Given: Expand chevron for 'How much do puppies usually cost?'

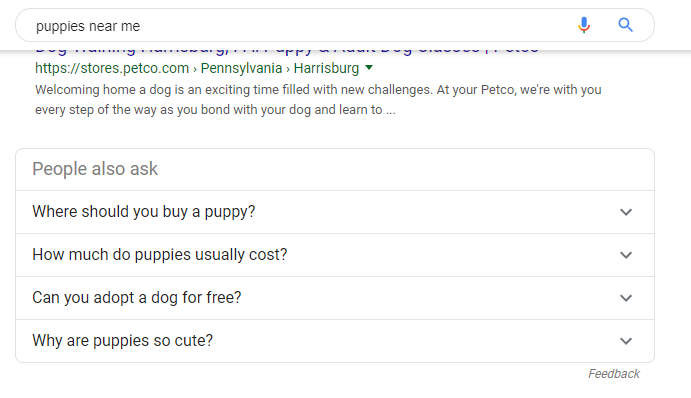Looking at the screenshot, I should [626, 255].
